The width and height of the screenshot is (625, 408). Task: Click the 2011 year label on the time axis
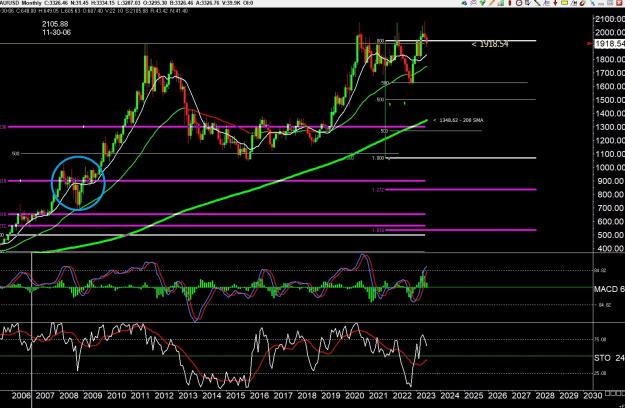pyautogui.click(x=140, y=396)
